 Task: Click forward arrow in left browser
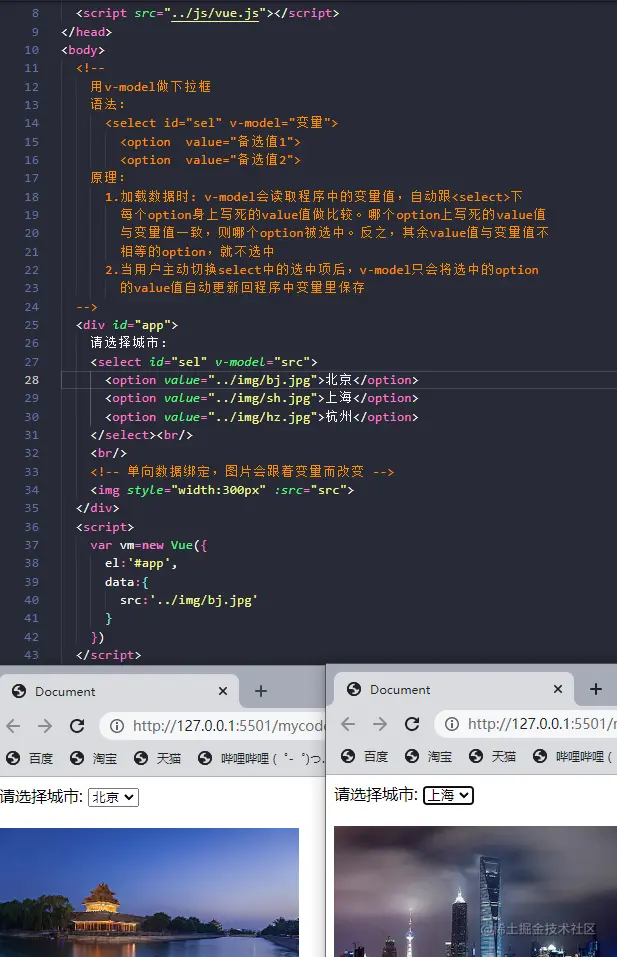[45, 726]
